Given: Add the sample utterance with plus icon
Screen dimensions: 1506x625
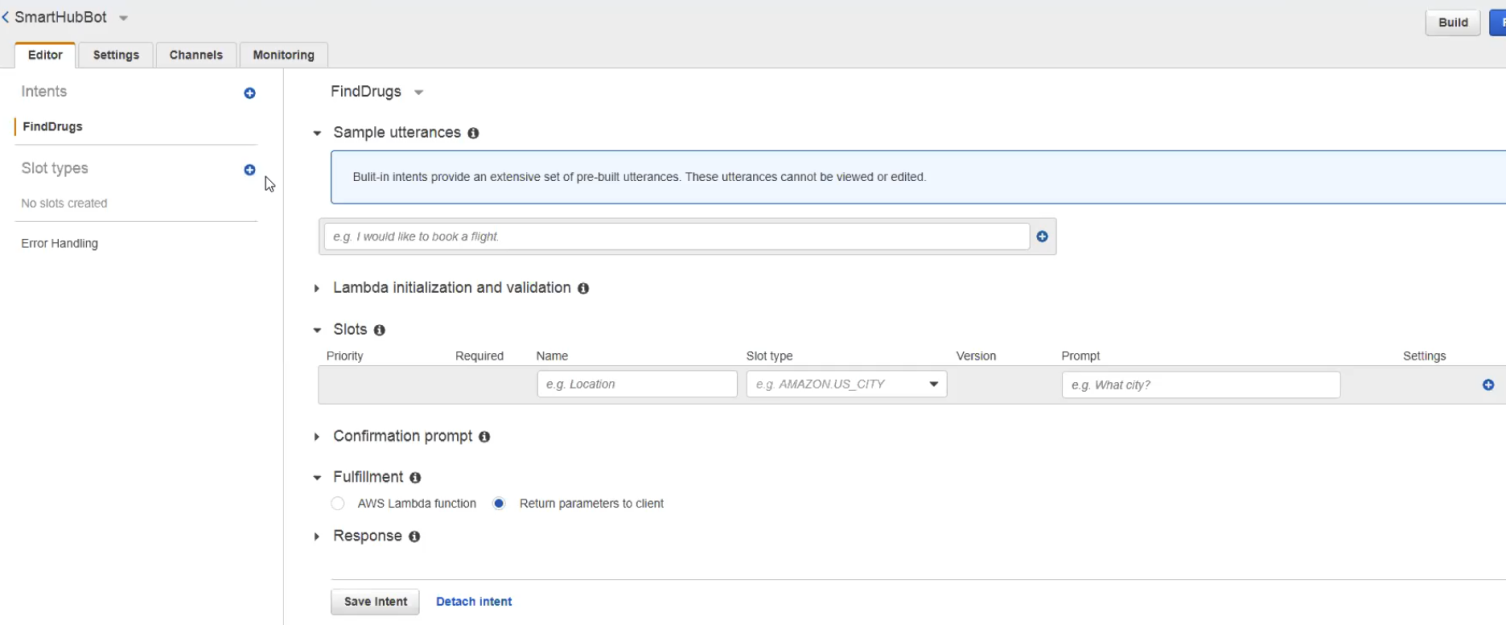Looking at the screenshot, I should pyautogui.click(x=1042, y=237).
